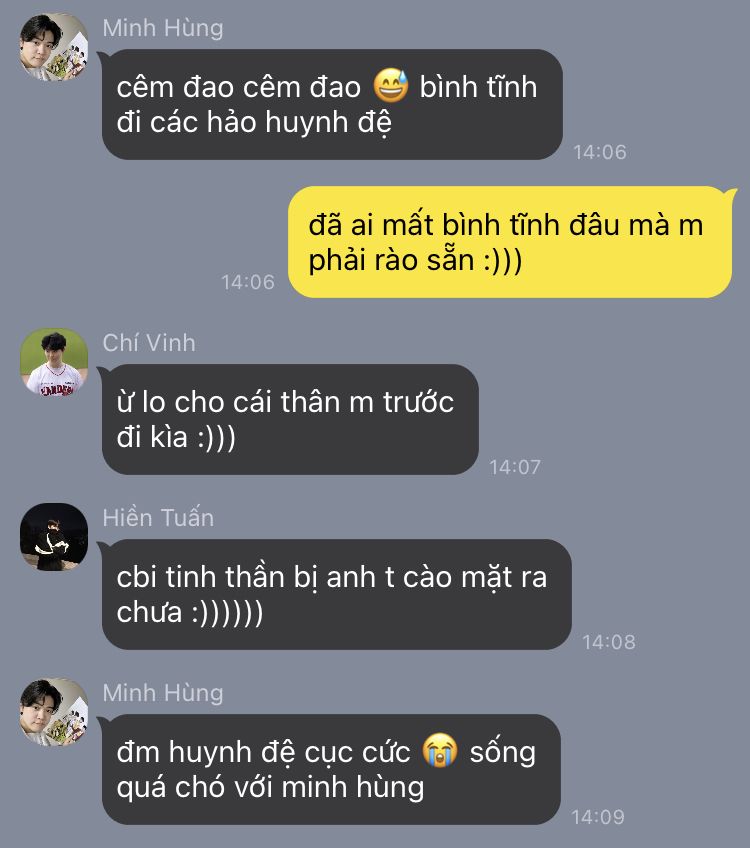
Task: Click the crying face emoji in the last message
Action: coord(440,750)
